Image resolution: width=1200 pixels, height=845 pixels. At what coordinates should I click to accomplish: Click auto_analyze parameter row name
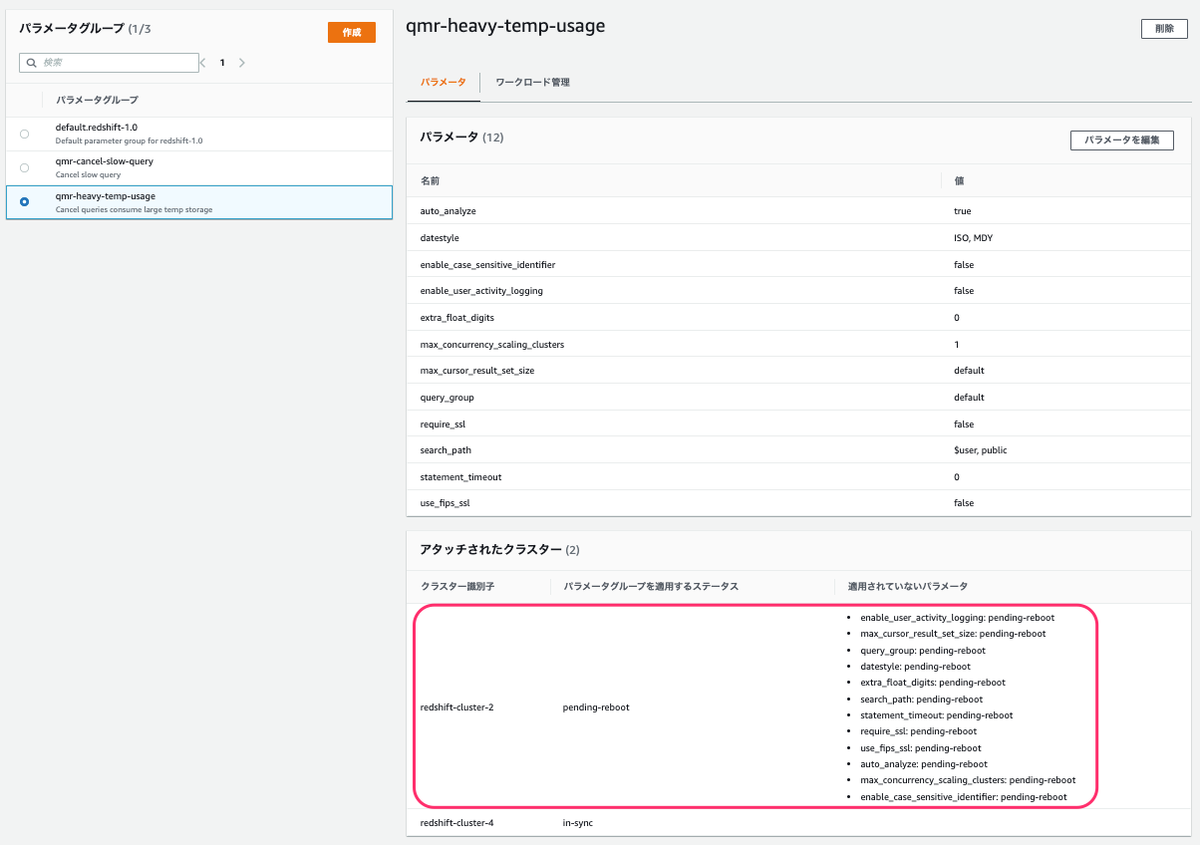tap(448, 211)
